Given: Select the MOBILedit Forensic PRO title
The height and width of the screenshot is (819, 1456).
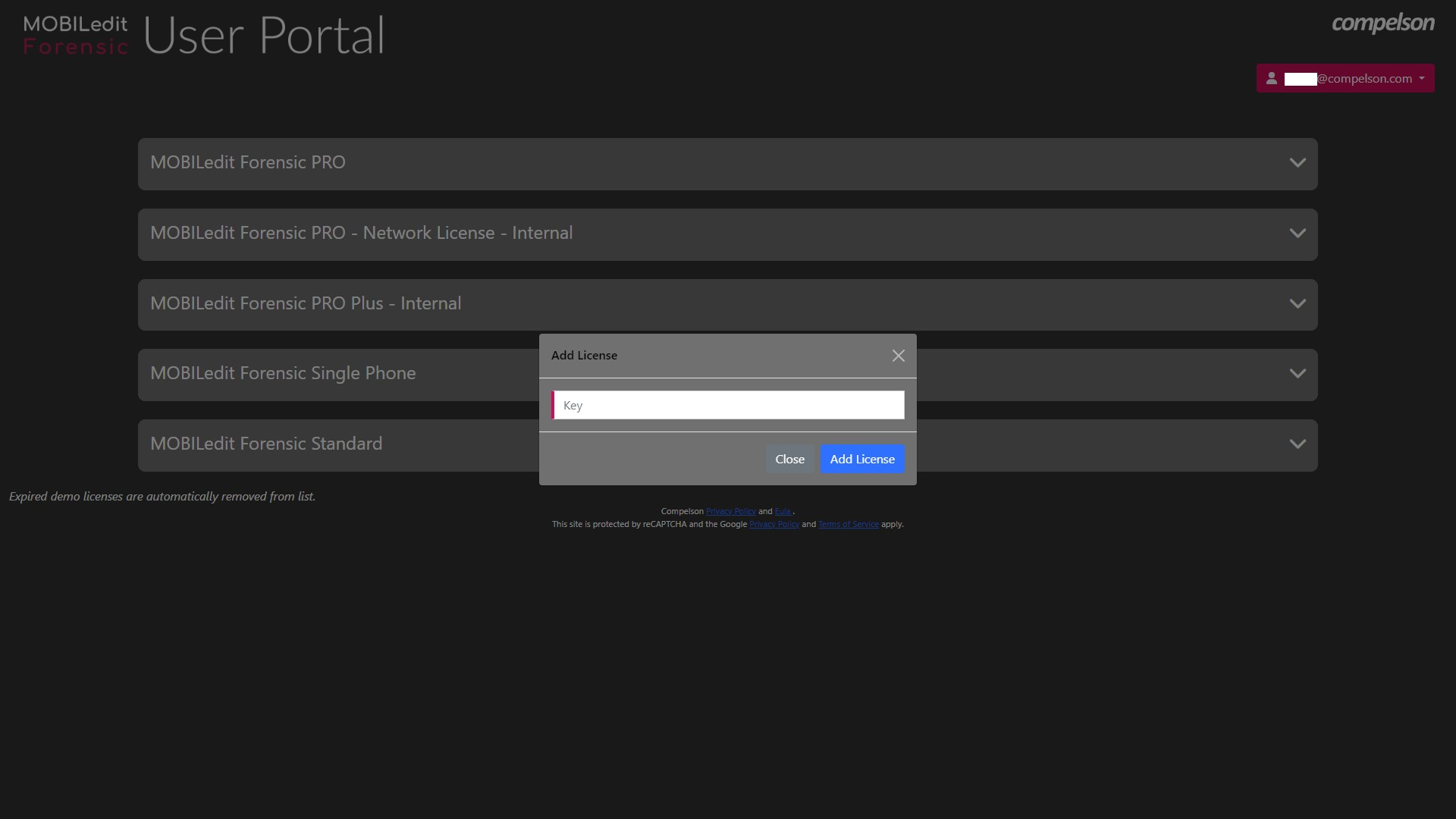Looking at the screenshot, I should click(248, 162).
